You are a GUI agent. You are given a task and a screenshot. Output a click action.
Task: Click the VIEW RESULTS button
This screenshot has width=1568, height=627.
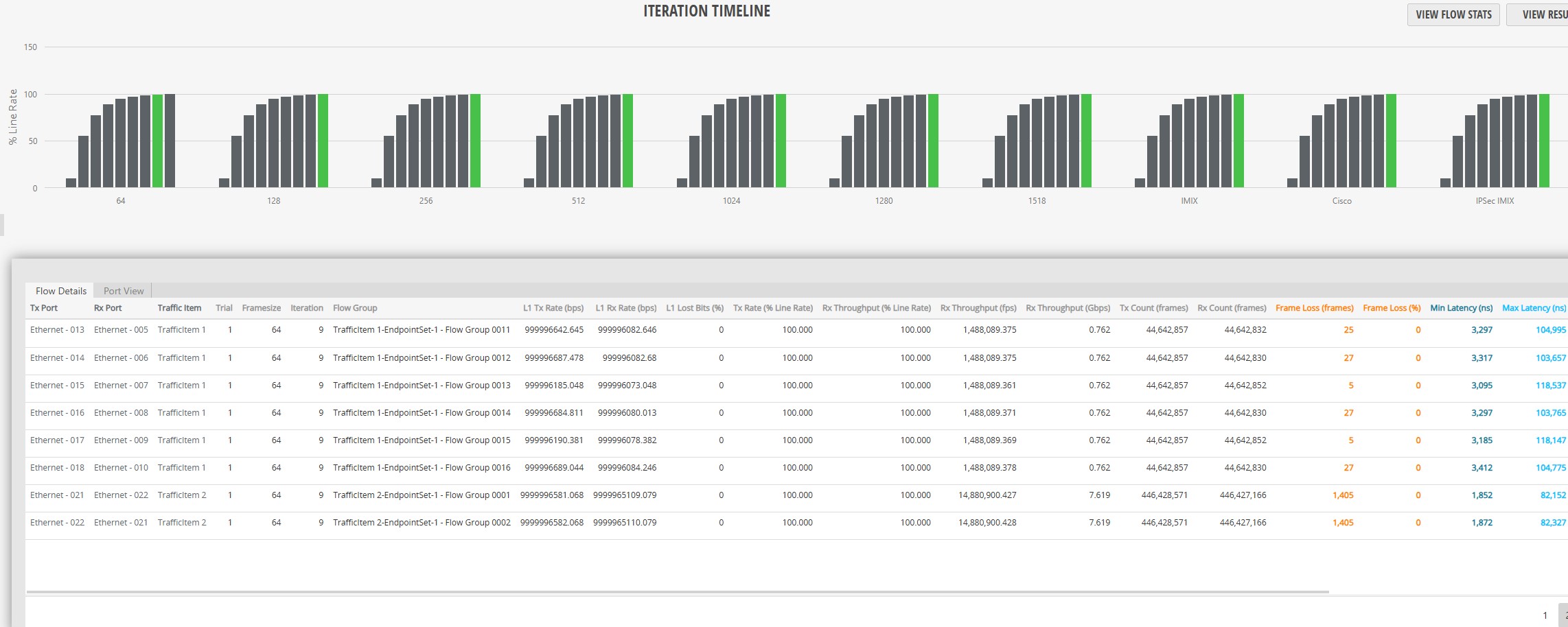coord(1537,14)
